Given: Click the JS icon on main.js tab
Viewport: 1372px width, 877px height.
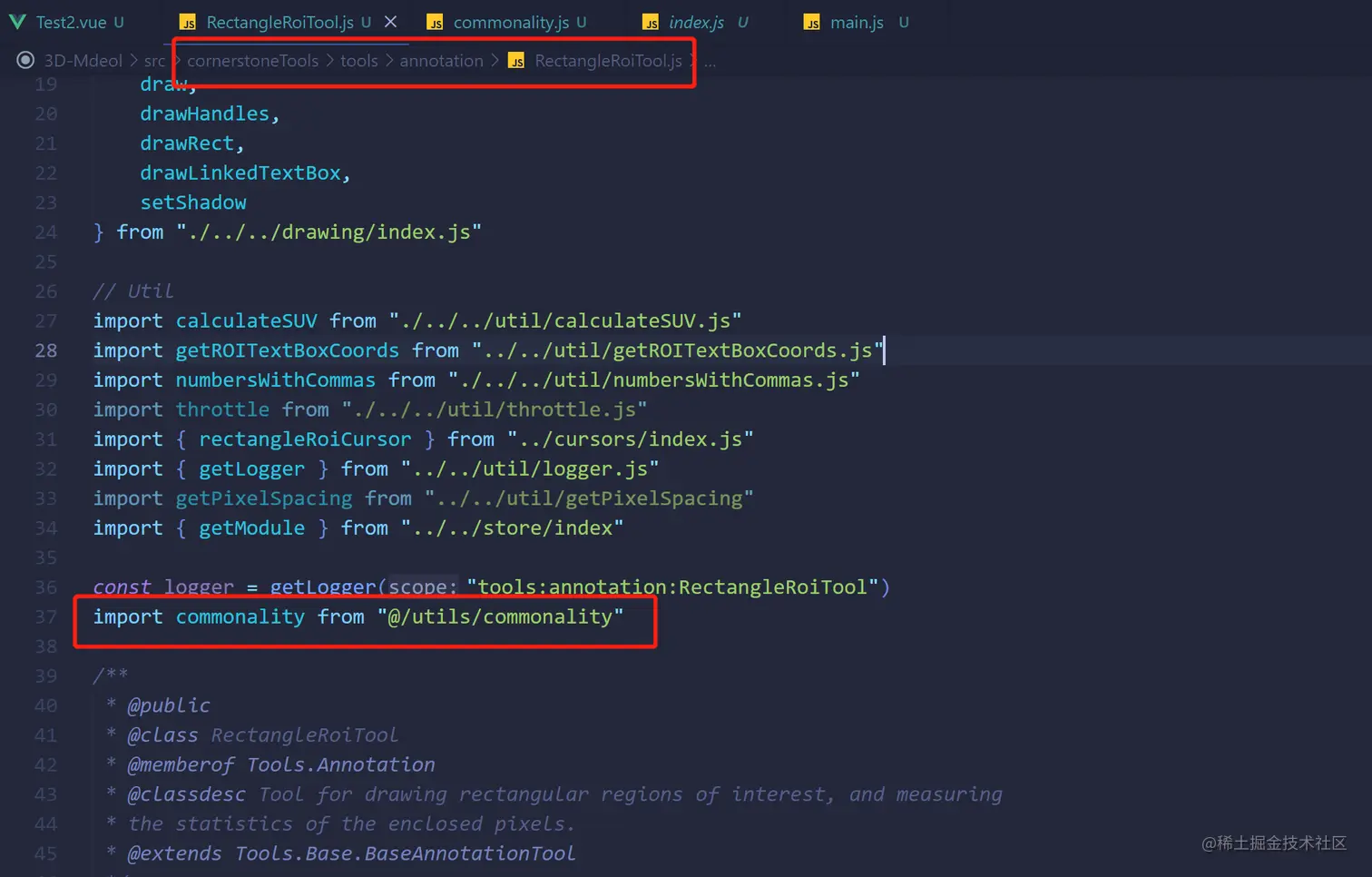Looking at the screenshot, I should pyautogui.click(x=811, y=22).
